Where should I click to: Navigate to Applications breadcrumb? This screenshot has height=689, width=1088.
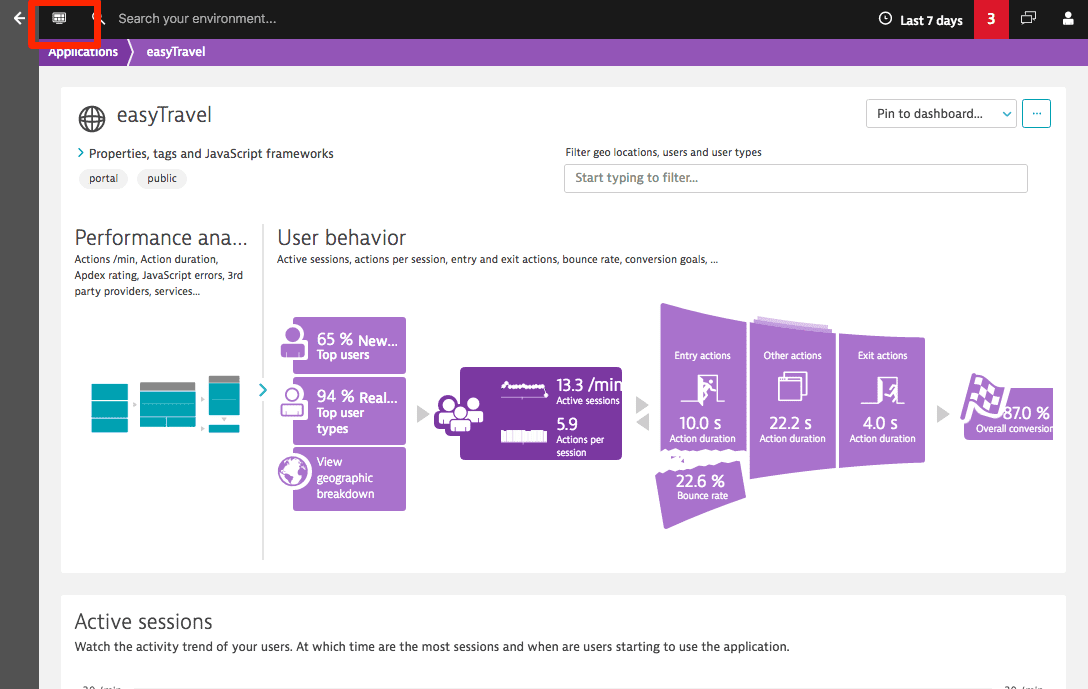(83, 52)
